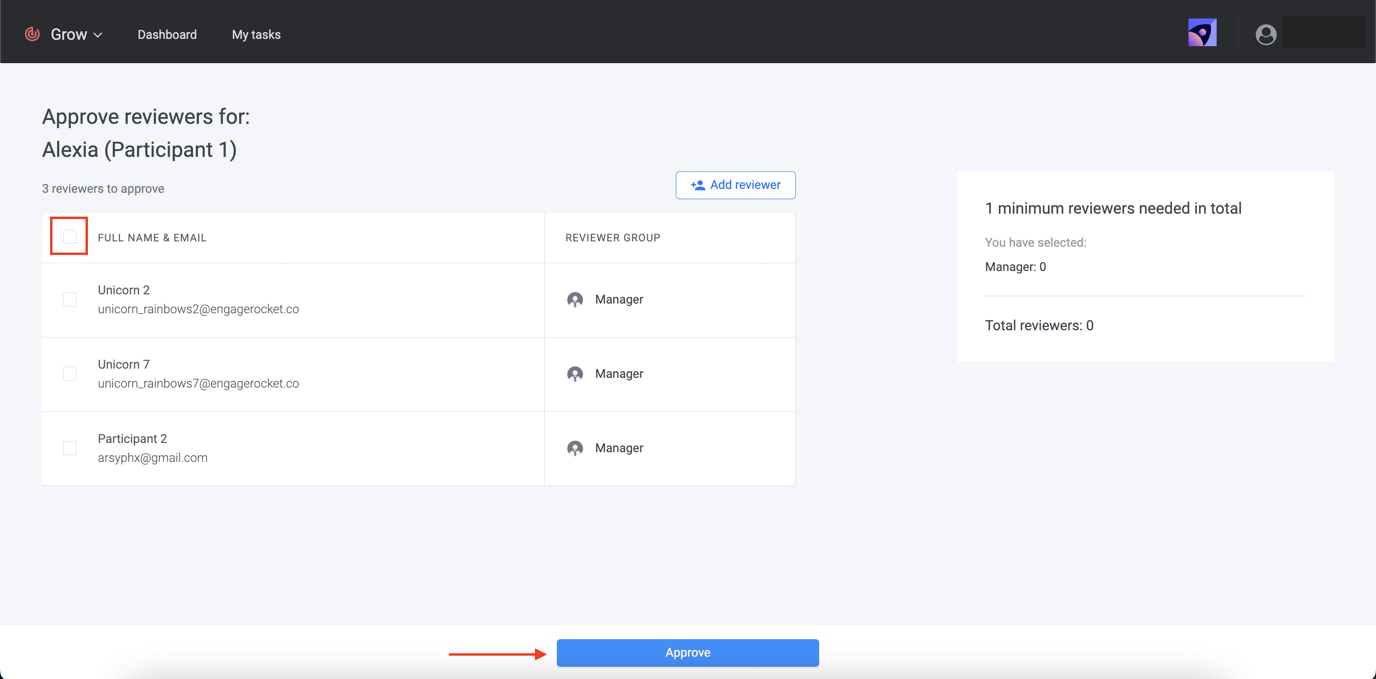Check the box for Unicorn 2

tap(70, 300)
